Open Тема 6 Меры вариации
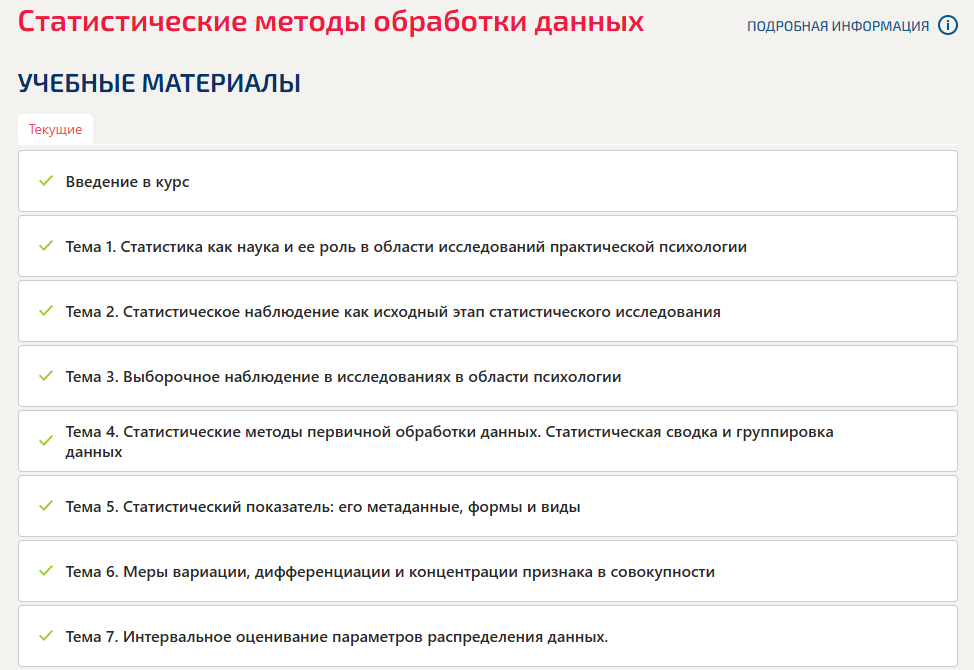This screenshot has height=670, width=974. tap(488, 571)
